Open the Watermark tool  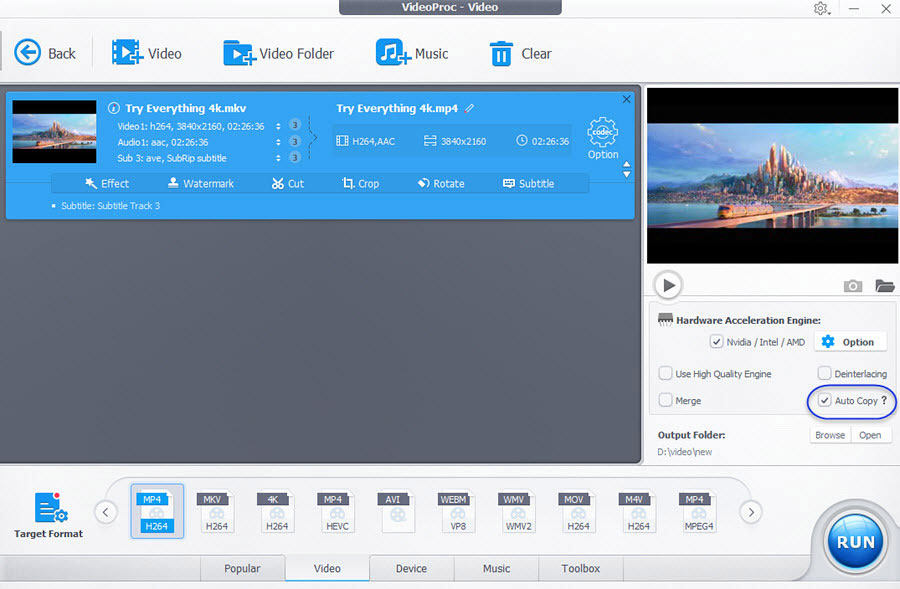(201, 184)
